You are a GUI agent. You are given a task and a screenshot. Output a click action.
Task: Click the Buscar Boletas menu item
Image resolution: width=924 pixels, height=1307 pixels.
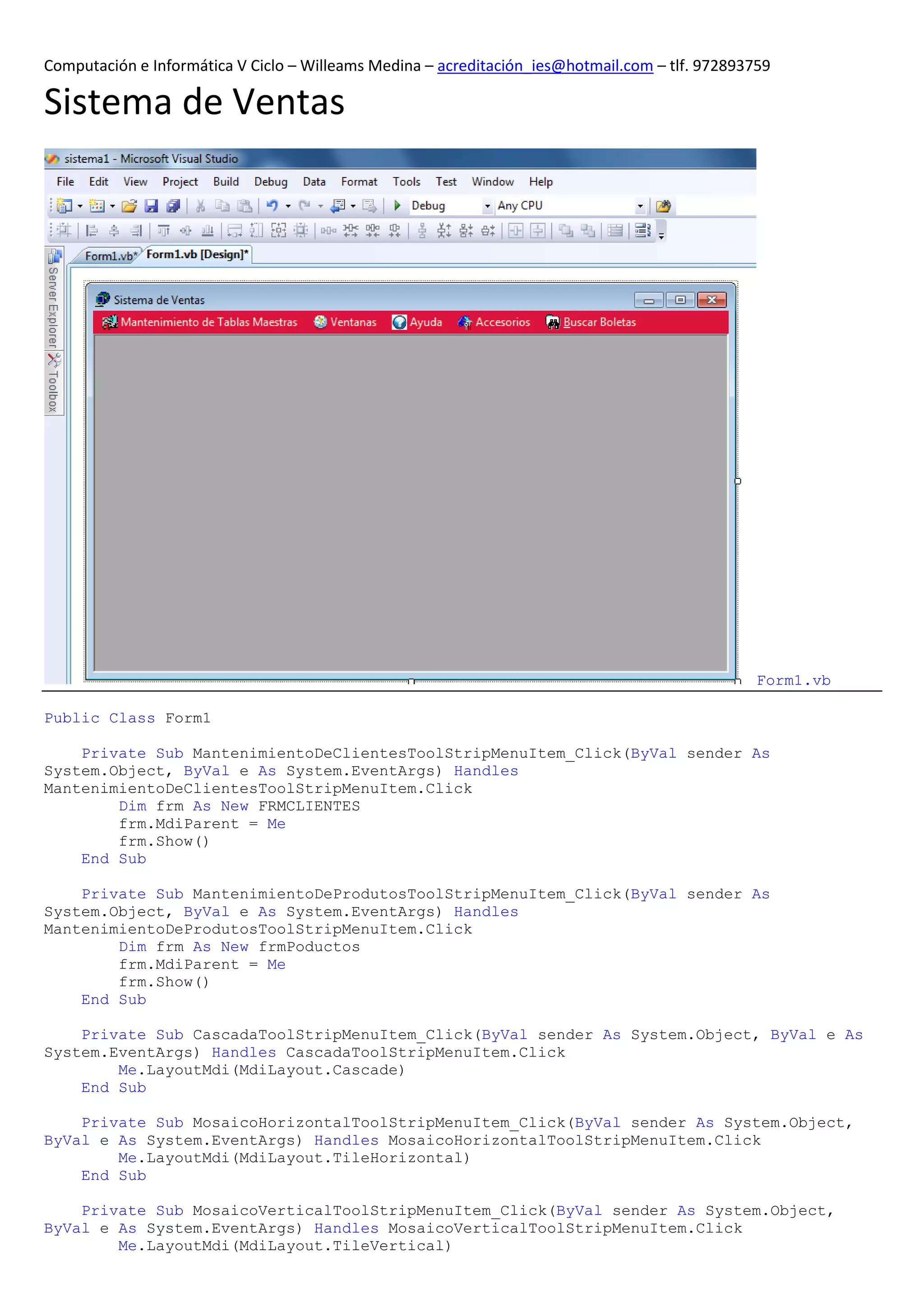click(592, 322)
